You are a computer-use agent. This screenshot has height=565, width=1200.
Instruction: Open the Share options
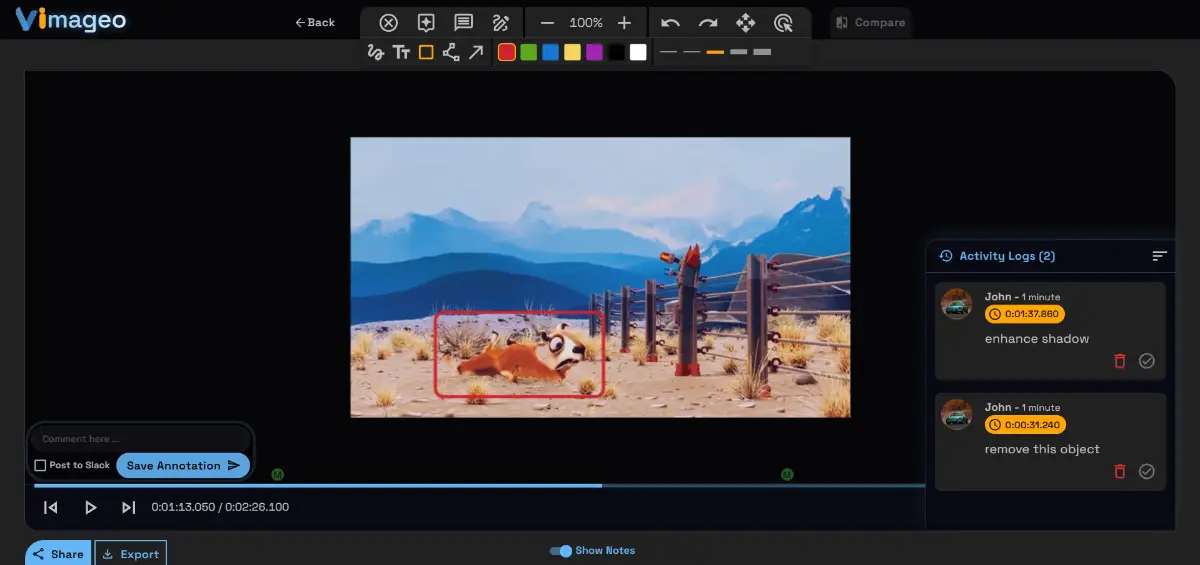pos(59,554)
